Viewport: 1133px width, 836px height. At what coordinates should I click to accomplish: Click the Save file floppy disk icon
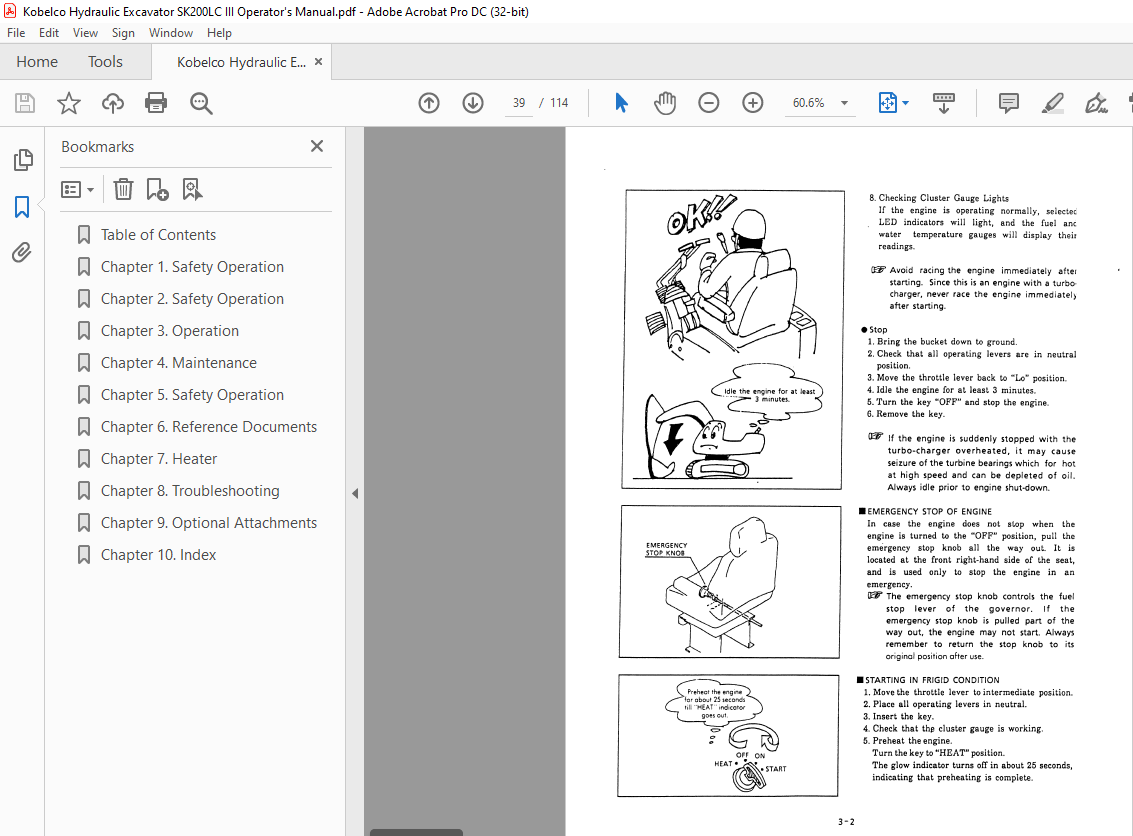25,103
